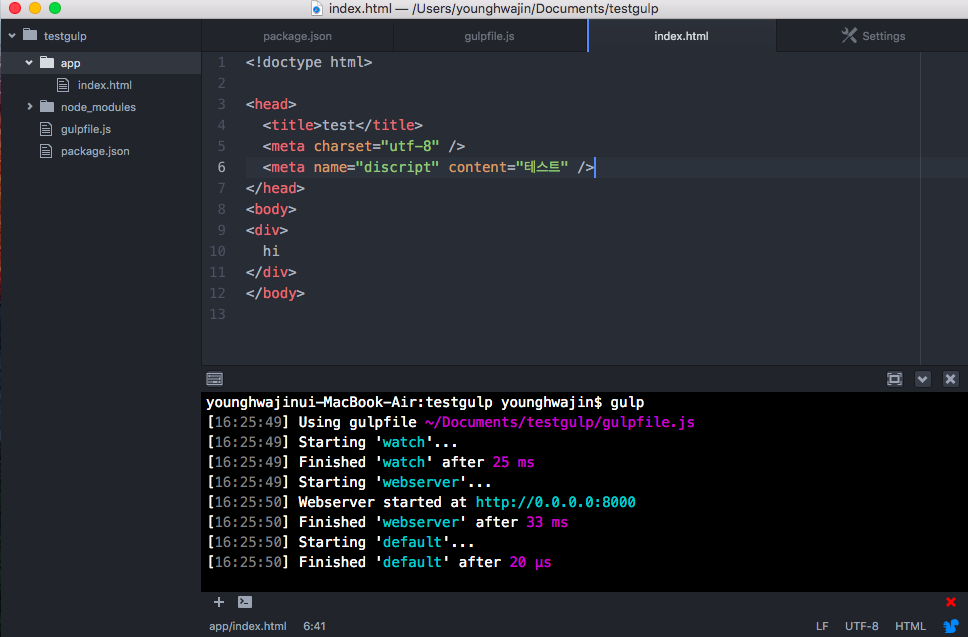Click the word 'hi' on line 10

[x=271, y=251]
